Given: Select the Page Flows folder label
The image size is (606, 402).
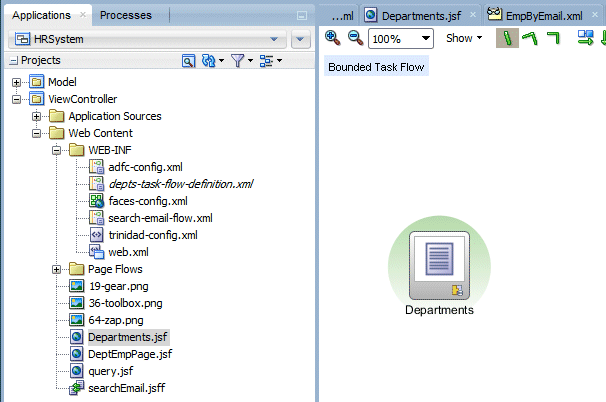Looking at the screenshot, I should 115,269.
